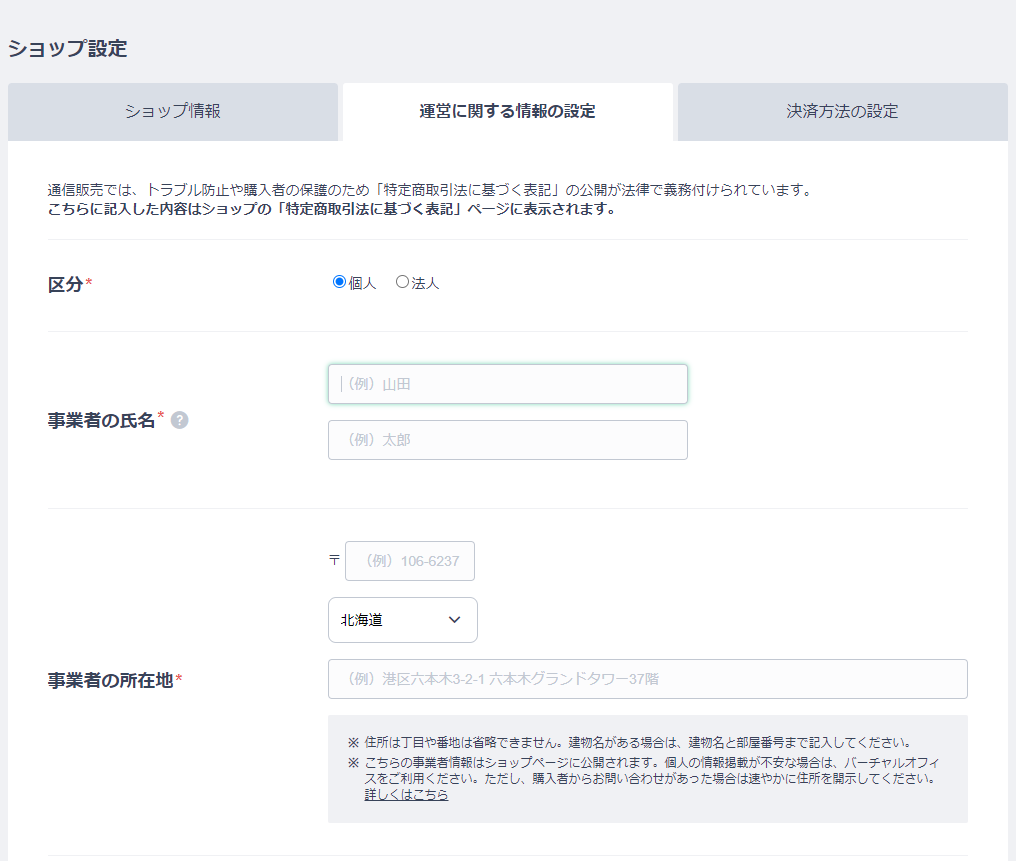Click the postal code field 106-6237

click(410, 561)
